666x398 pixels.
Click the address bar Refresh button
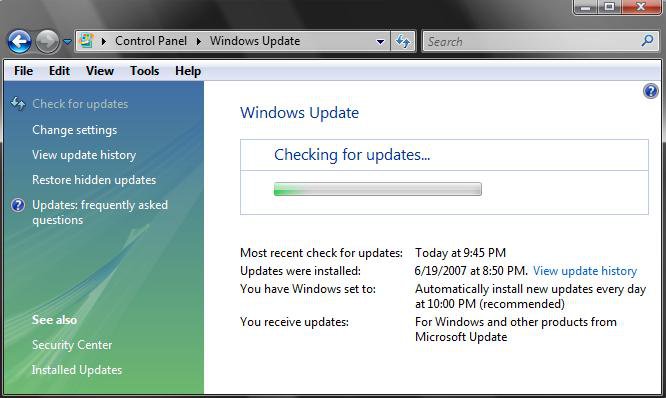tap(403, 41)
